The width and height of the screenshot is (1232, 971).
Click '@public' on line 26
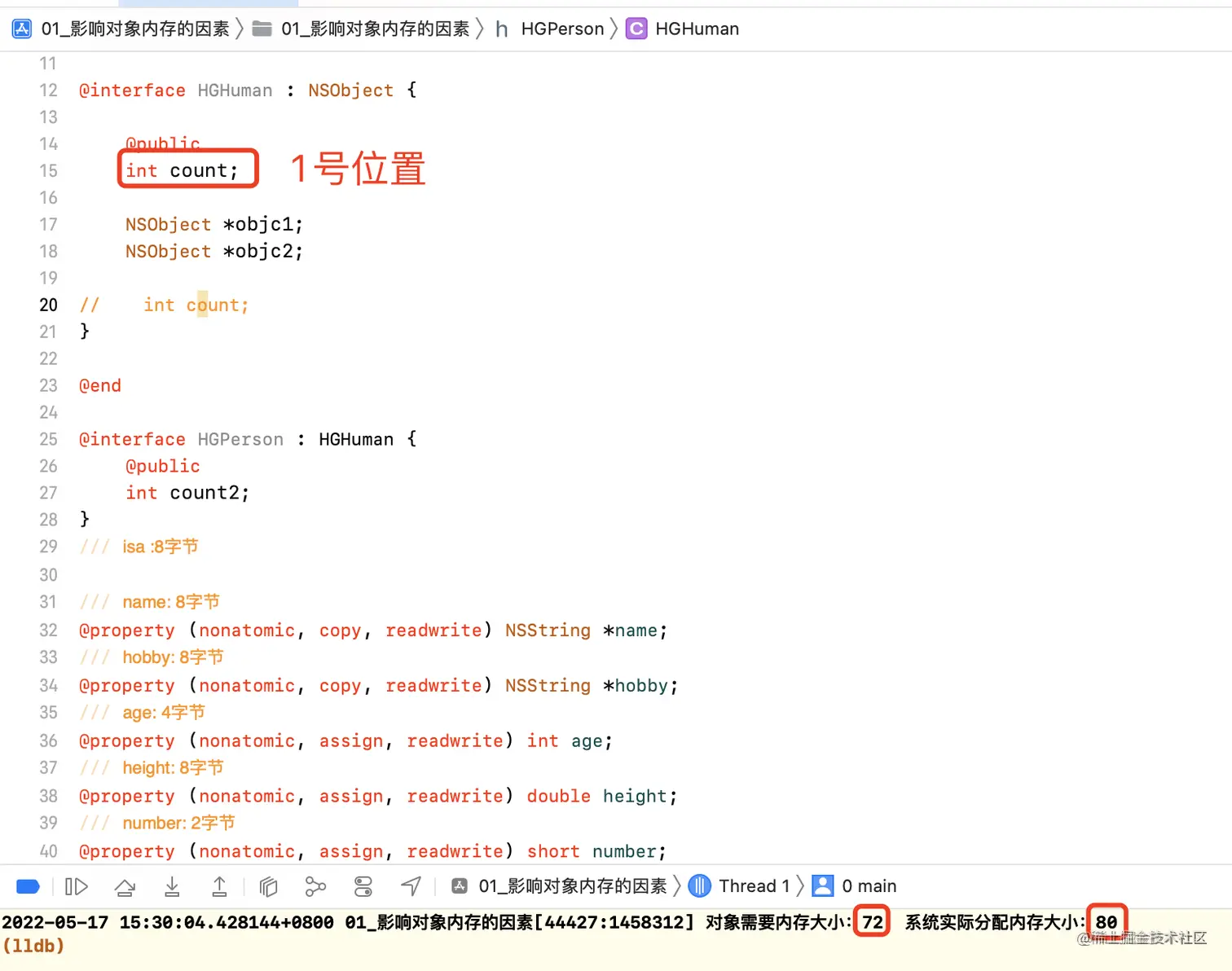pos(163,467)
